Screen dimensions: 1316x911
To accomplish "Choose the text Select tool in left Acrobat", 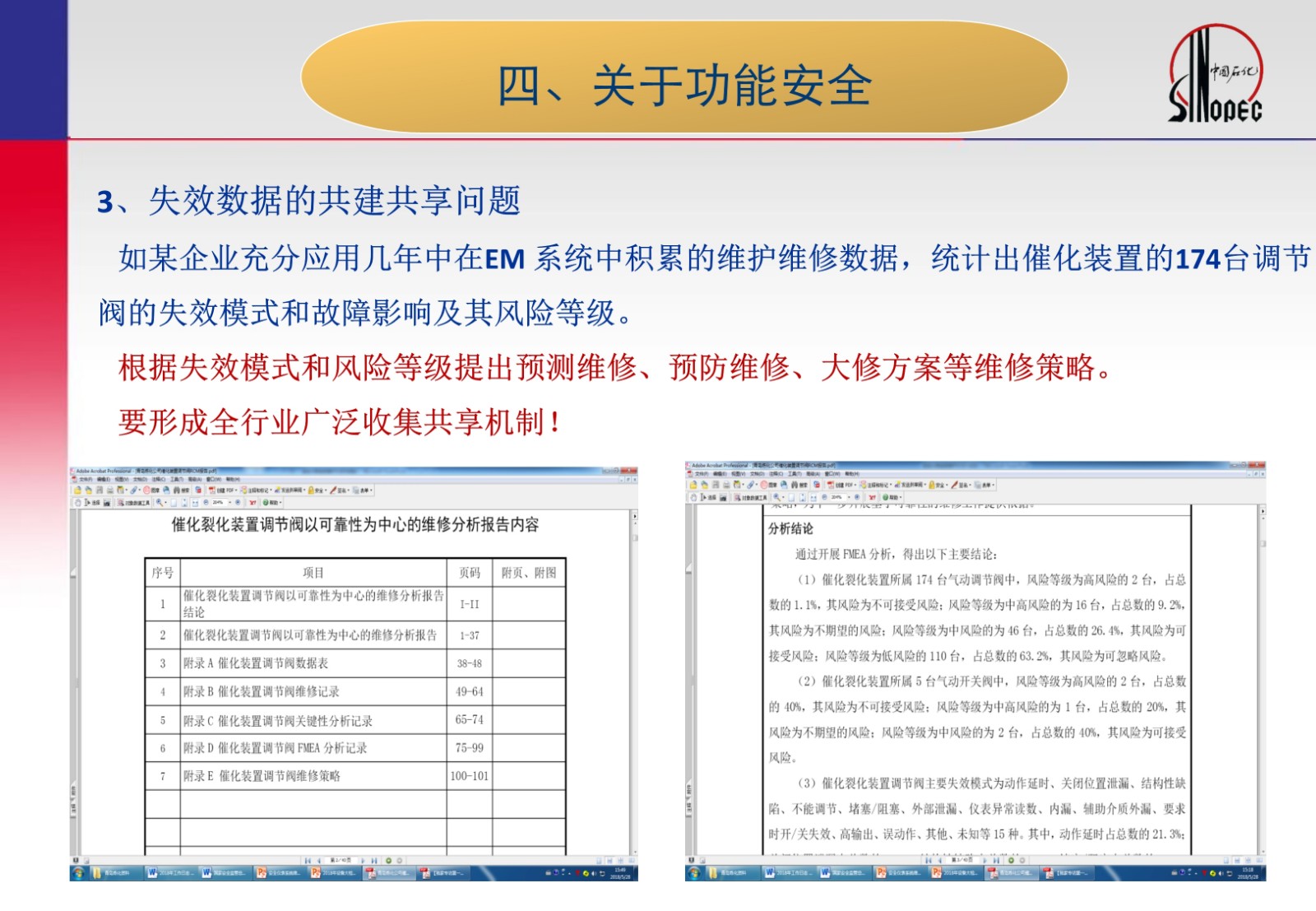I will coord(92,503).
